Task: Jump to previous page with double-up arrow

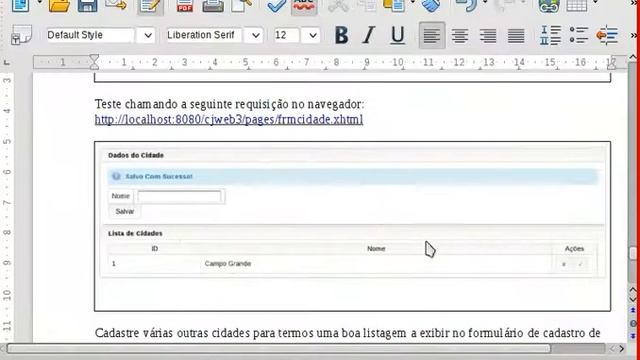Action: click(633, 311)
